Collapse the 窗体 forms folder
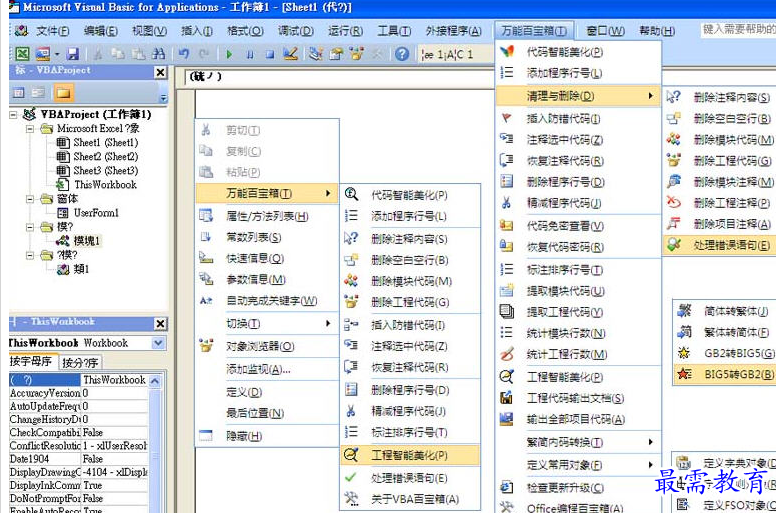Image resolution: width=776 pixels, height=513 pixels. [x=30, y=199]
